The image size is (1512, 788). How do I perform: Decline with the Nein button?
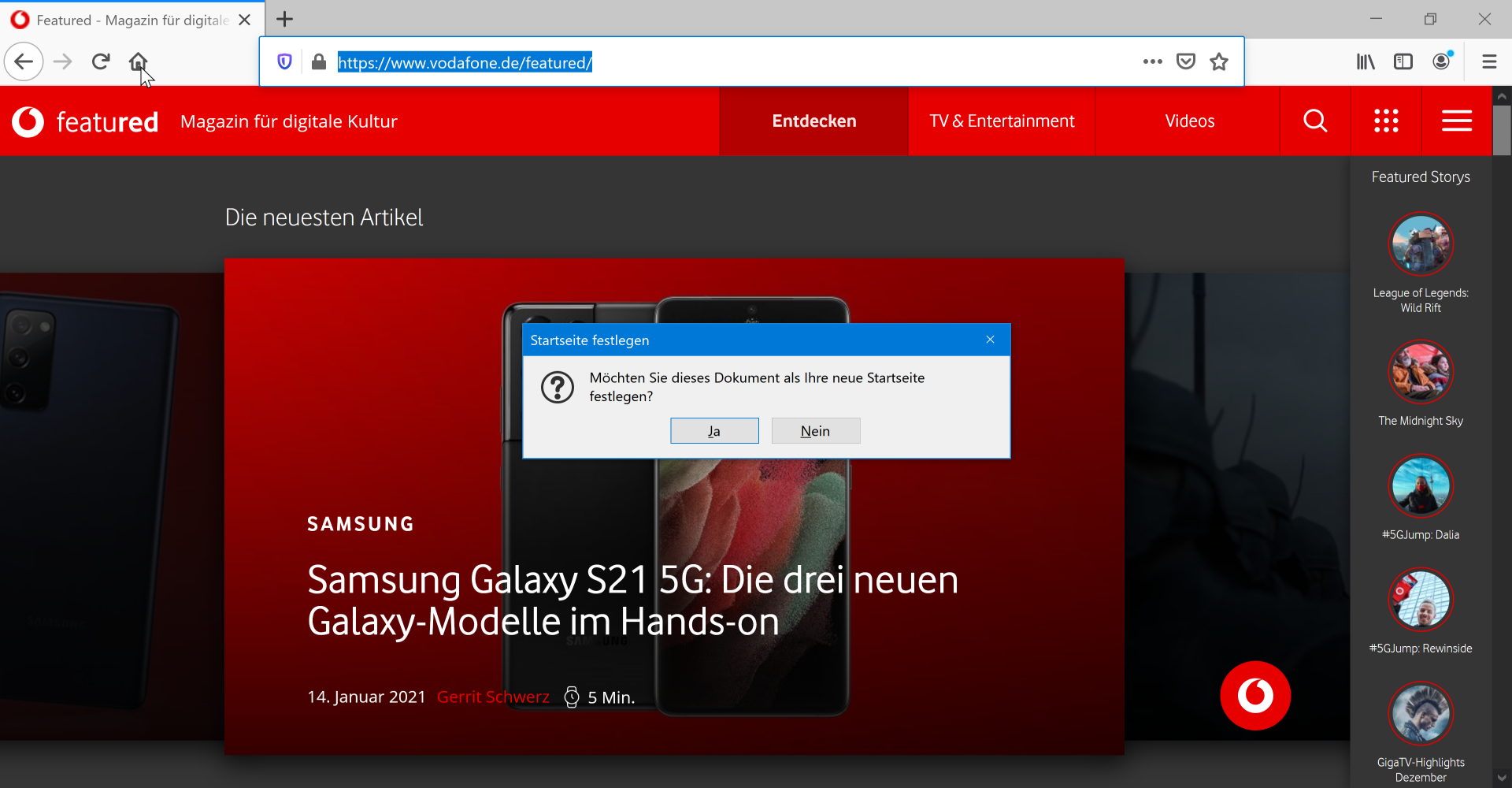[x=816, y=431]
